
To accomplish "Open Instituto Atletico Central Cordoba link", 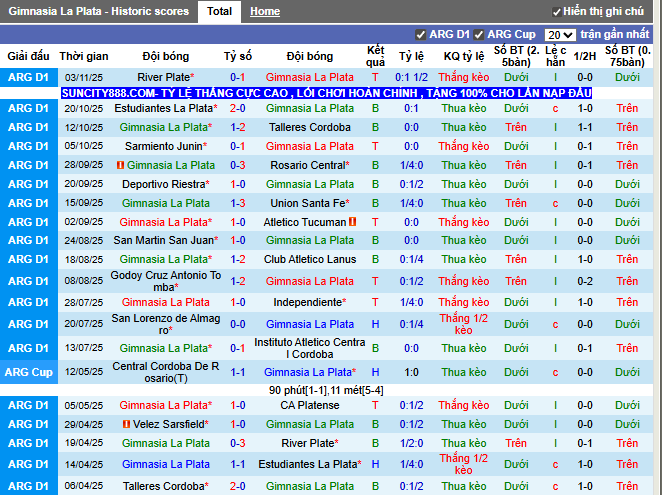I will point(309,348).
